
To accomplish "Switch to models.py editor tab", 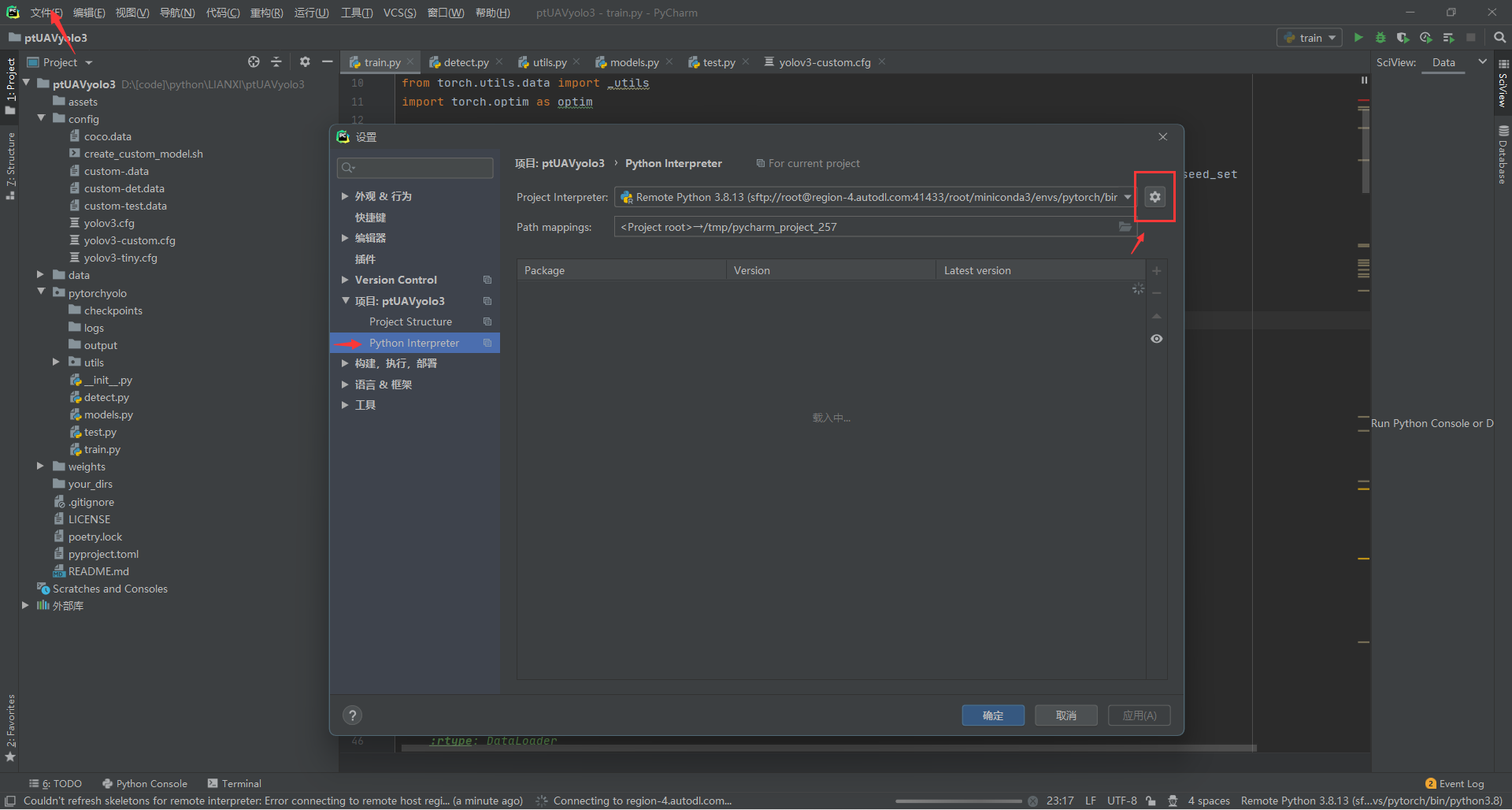I will point(634,61).
